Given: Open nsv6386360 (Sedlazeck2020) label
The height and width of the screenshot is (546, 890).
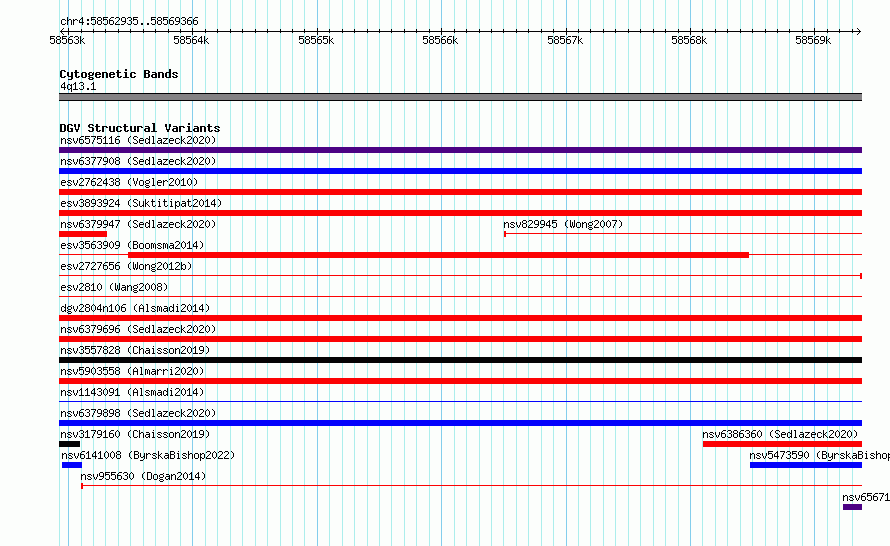Looking at the screenshot, I should coord(780,434).
